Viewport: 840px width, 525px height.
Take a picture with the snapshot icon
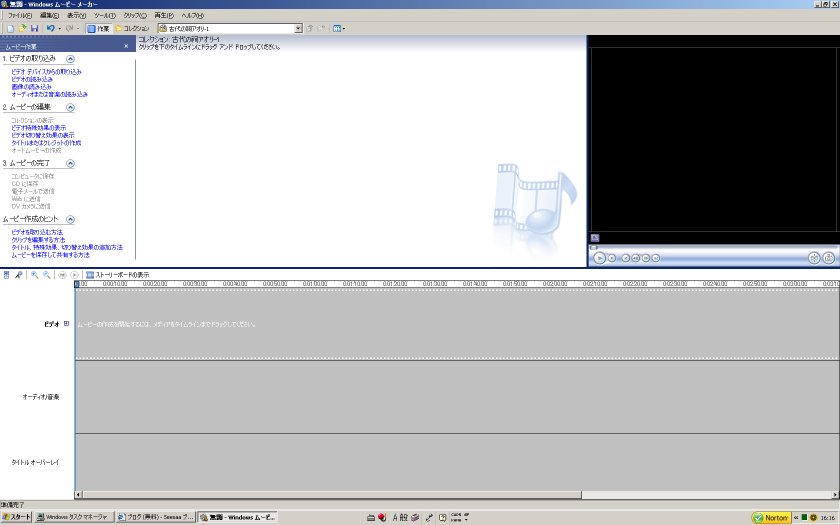(828, 258)
